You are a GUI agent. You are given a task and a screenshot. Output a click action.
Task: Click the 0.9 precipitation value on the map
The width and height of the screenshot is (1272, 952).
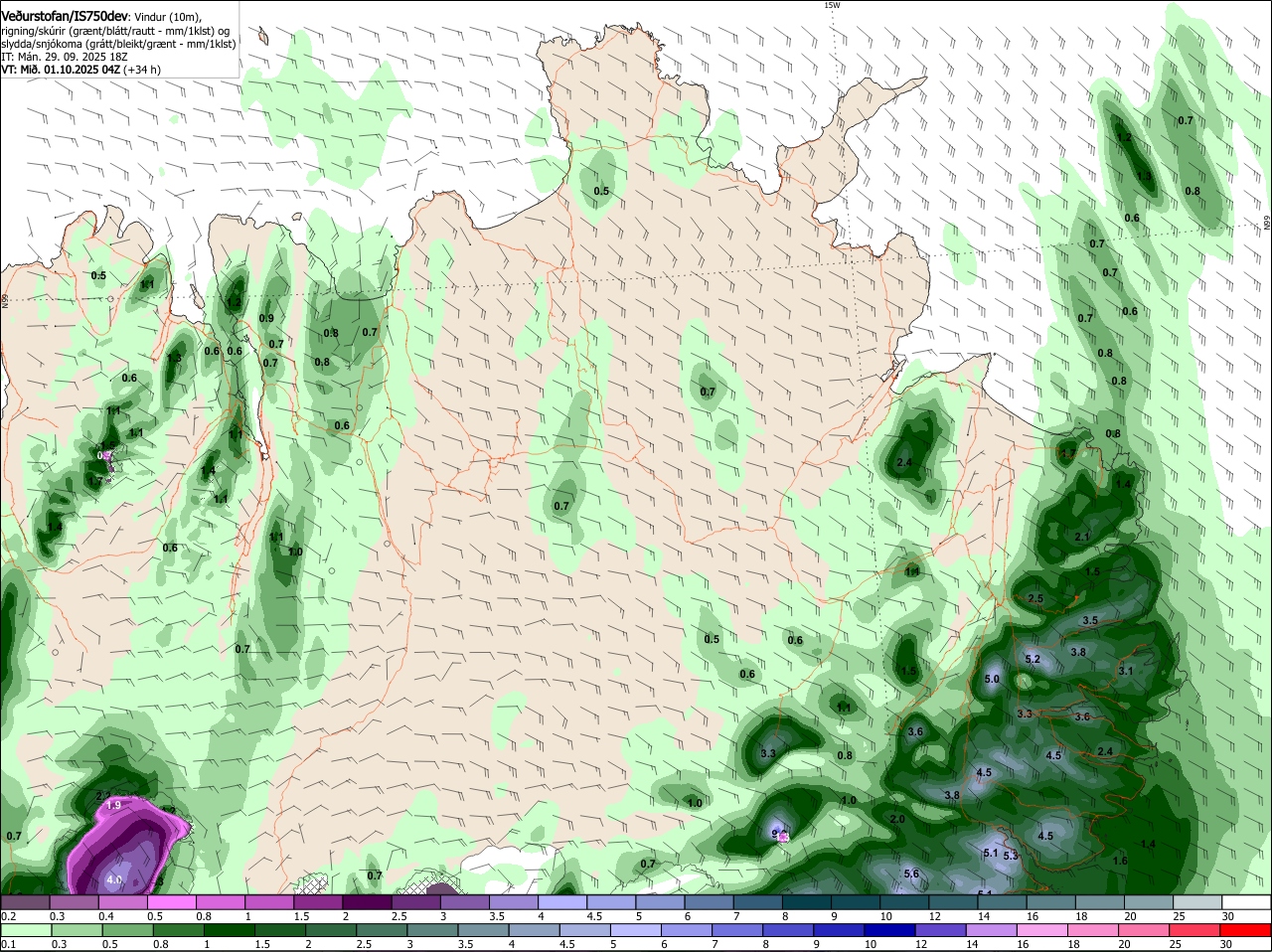[266, 318]
